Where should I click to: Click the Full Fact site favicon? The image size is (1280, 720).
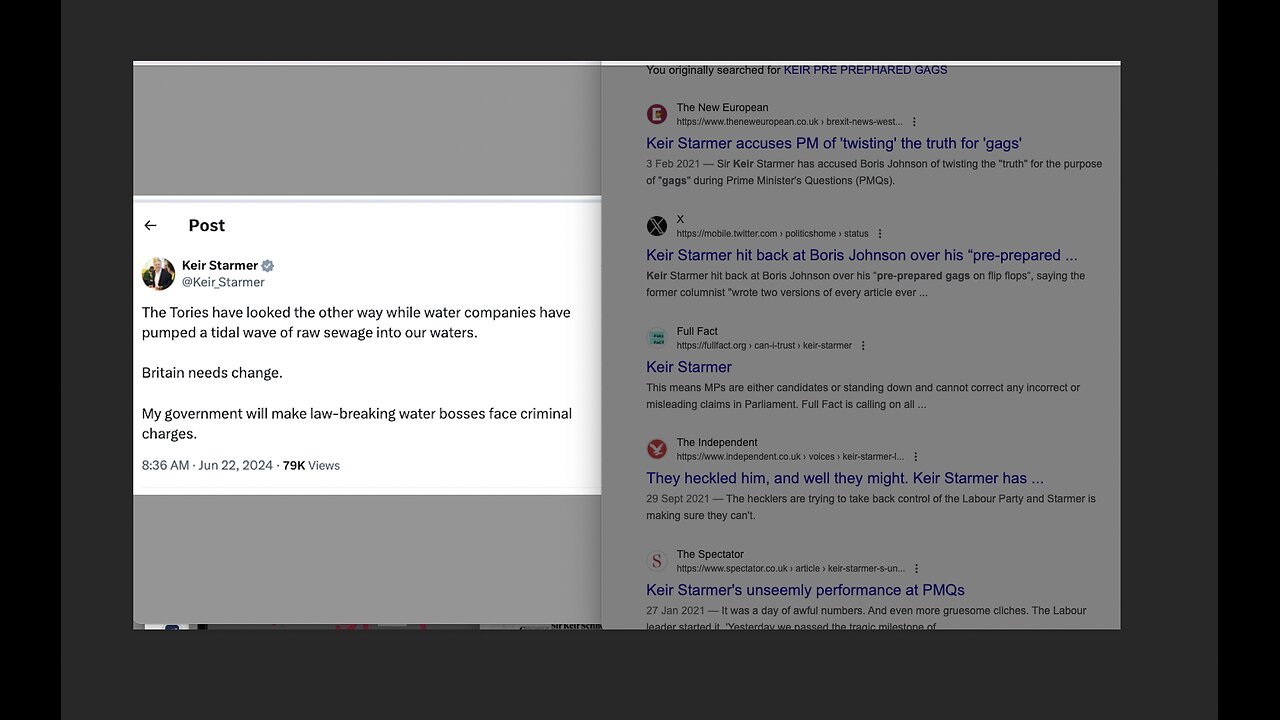pyautogui.click(x=657, y=338)
